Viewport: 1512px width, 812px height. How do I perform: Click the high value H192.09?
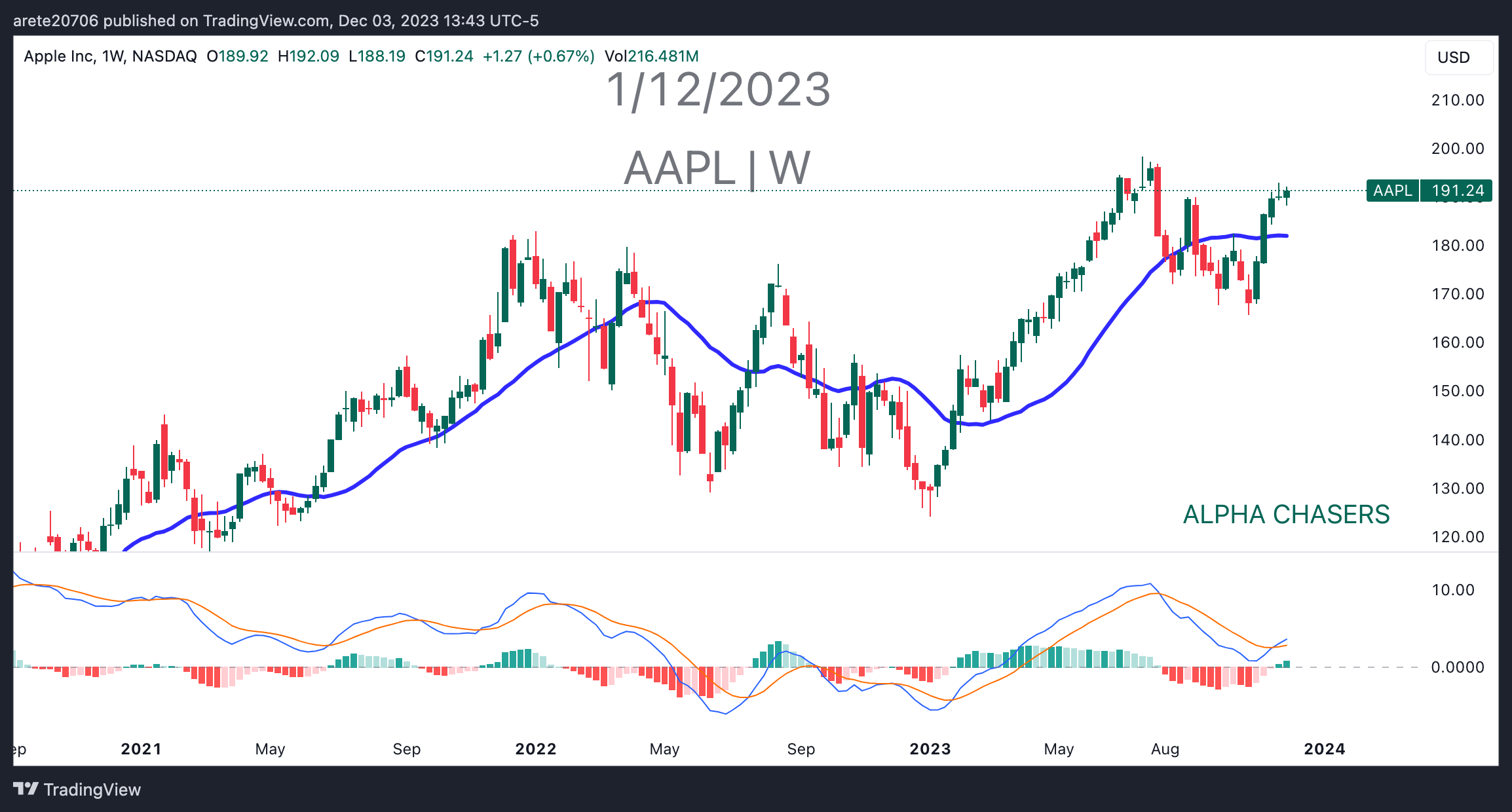[x=309, y=56]
